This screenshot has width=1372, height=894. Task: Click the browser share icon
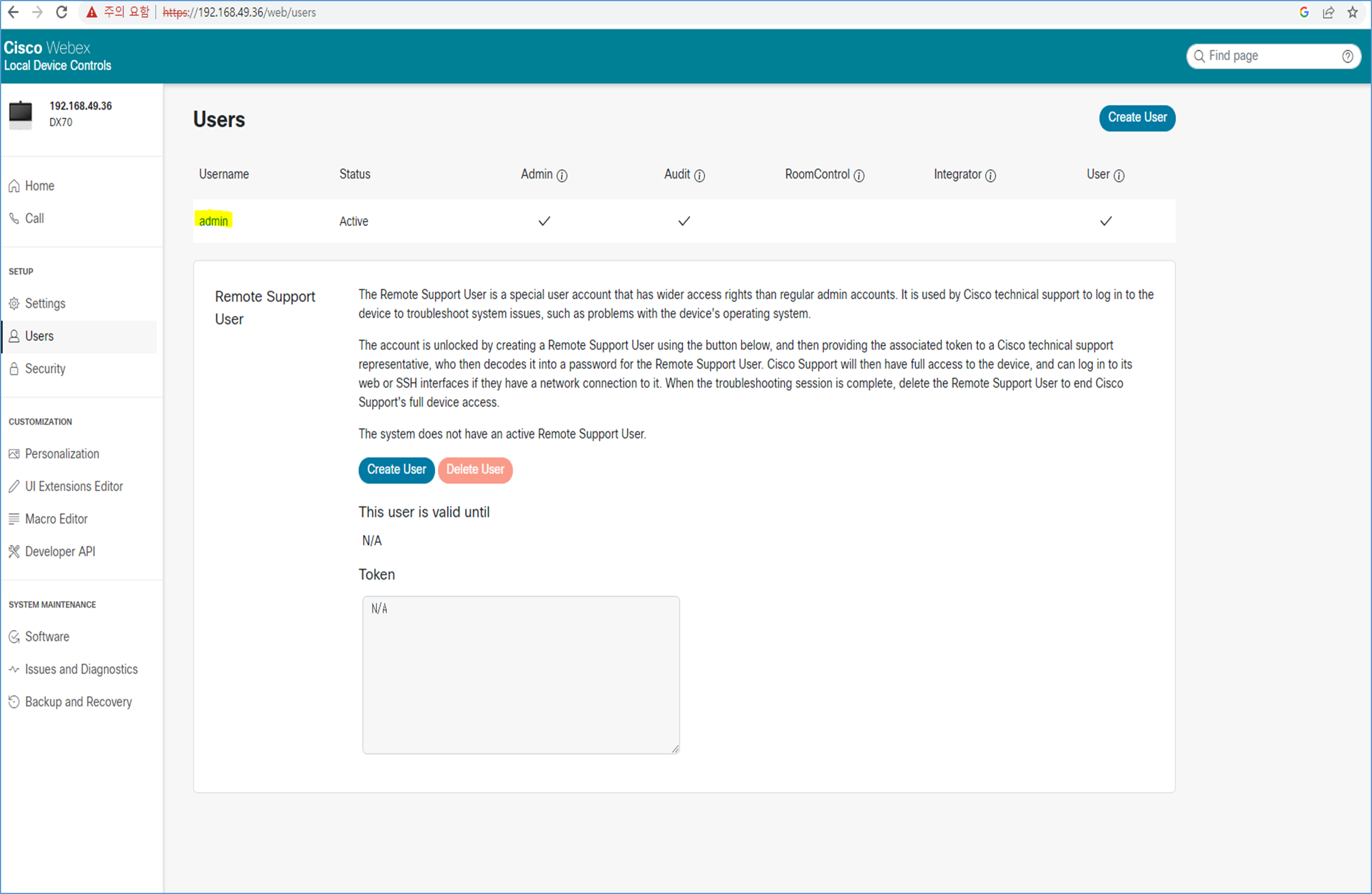(x=1328, y=12)
